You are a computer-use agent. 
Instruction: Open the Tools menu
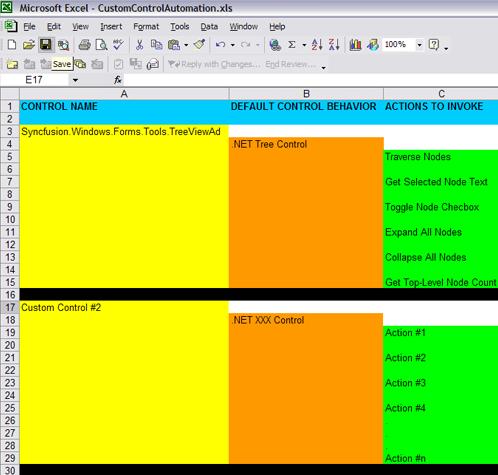(180, 26)
